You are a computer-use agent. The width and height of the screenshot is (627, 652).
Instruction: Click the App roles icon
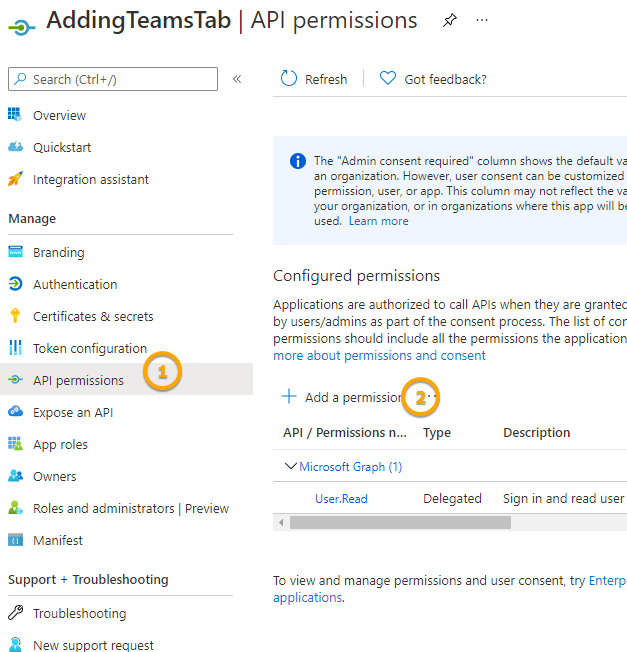click(x=15, y=444)
